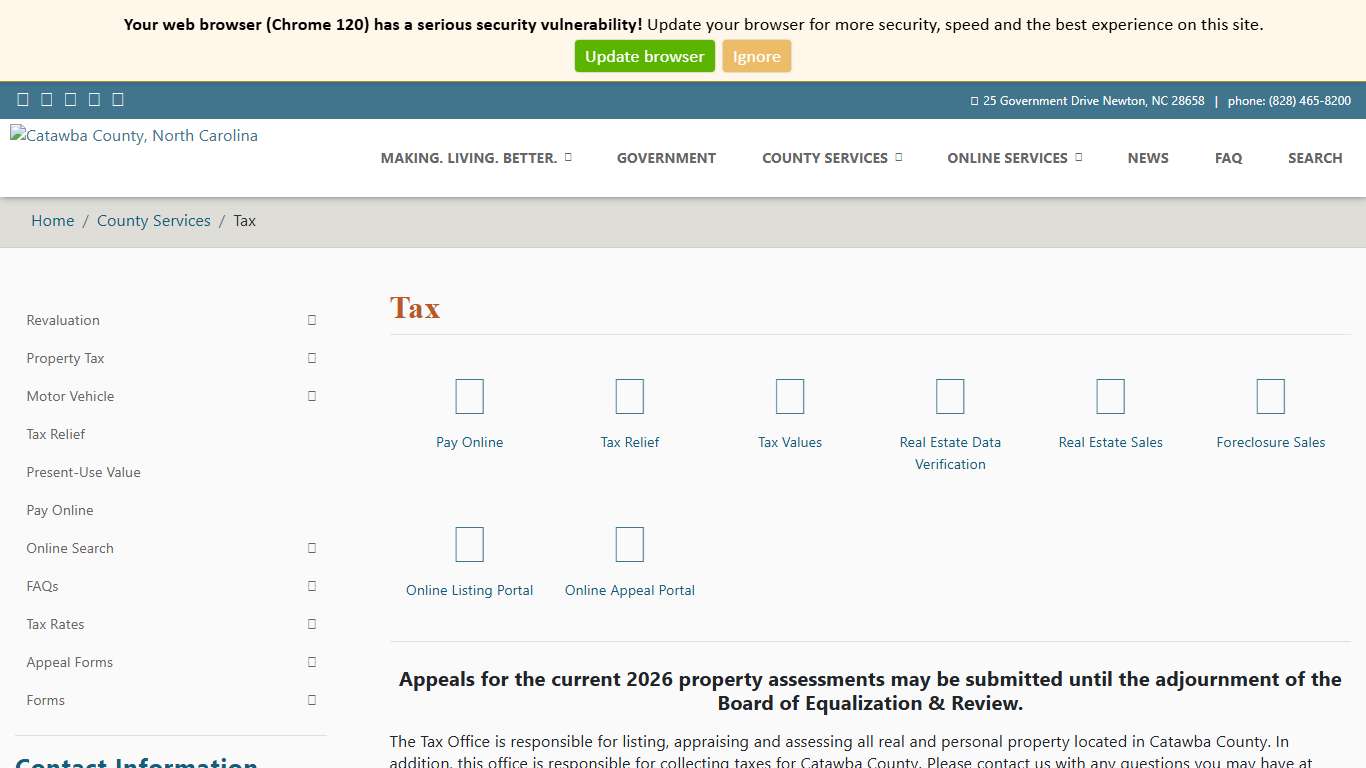Open the County Services dropdown menu
This screenshot has height=768, width=1366.
(831, 158)
